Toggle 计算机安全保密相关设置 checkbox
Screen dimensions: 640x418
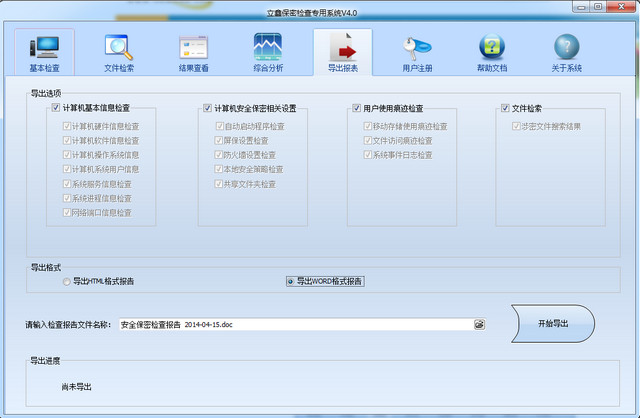207,108
